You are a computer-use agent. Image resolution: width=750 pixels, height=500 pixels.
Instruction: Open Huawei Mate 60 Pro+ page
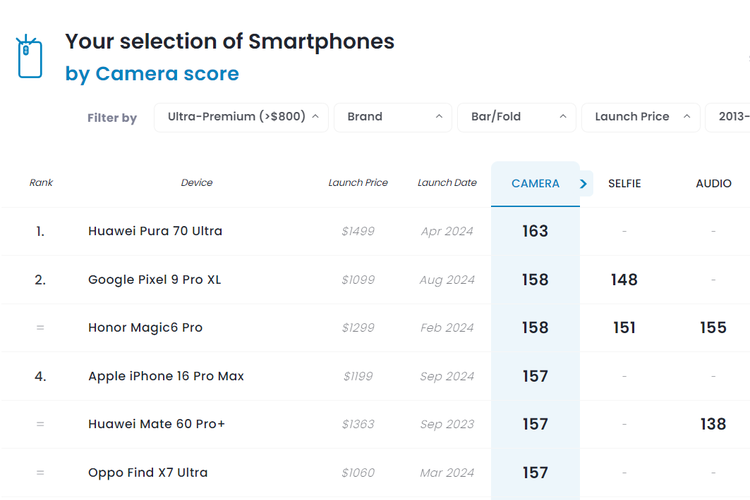156,424
